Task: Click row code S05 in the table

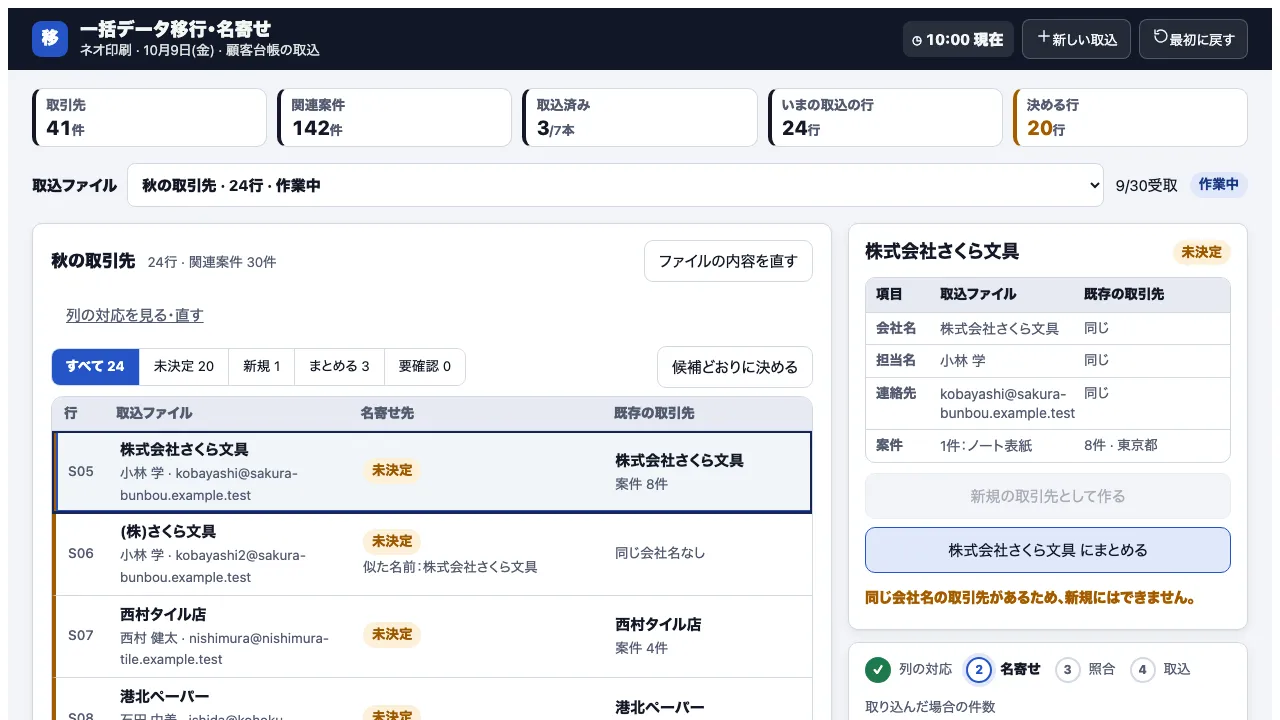Action: click(x=81, y=471)
